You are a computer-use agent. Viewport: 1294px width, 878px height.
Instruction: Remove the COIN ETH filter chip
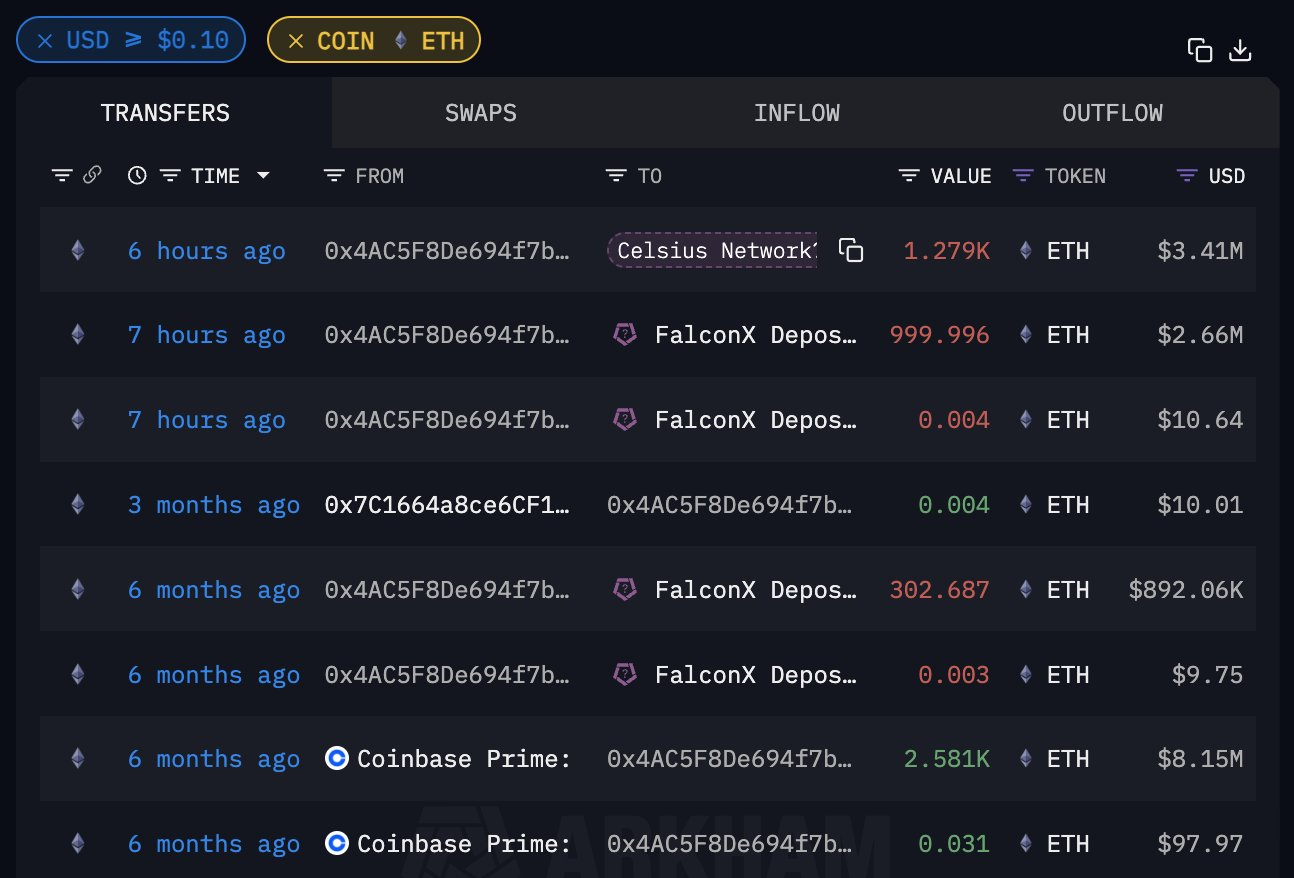296,41
